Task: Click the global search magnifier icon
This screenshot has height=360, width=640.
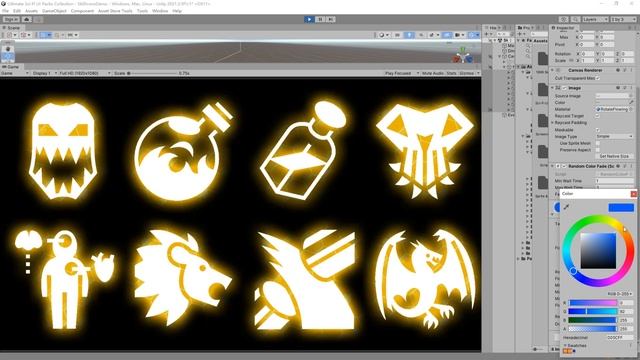Action: coord(576,19)
